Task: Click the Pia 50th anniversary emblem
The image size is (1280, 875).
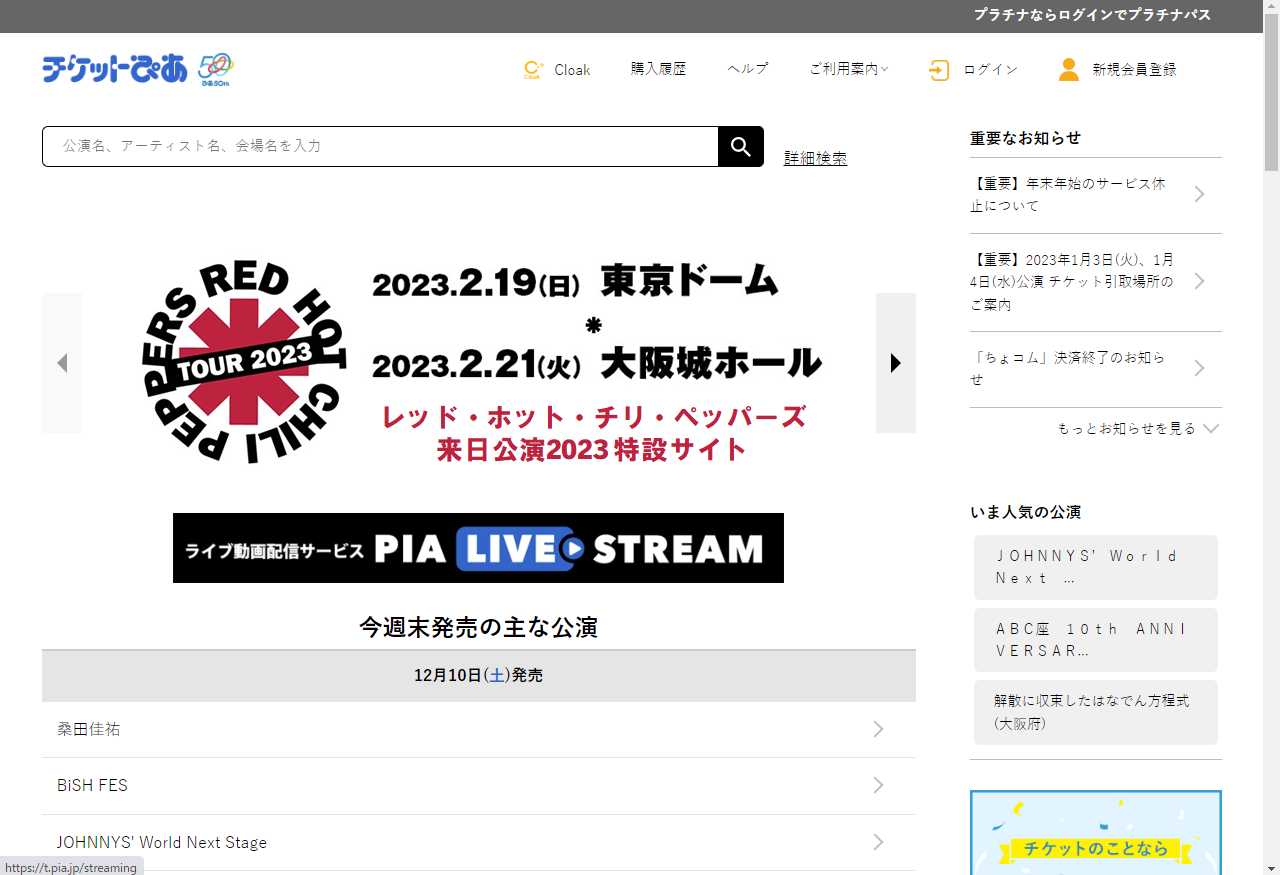Action: (216, 69)
